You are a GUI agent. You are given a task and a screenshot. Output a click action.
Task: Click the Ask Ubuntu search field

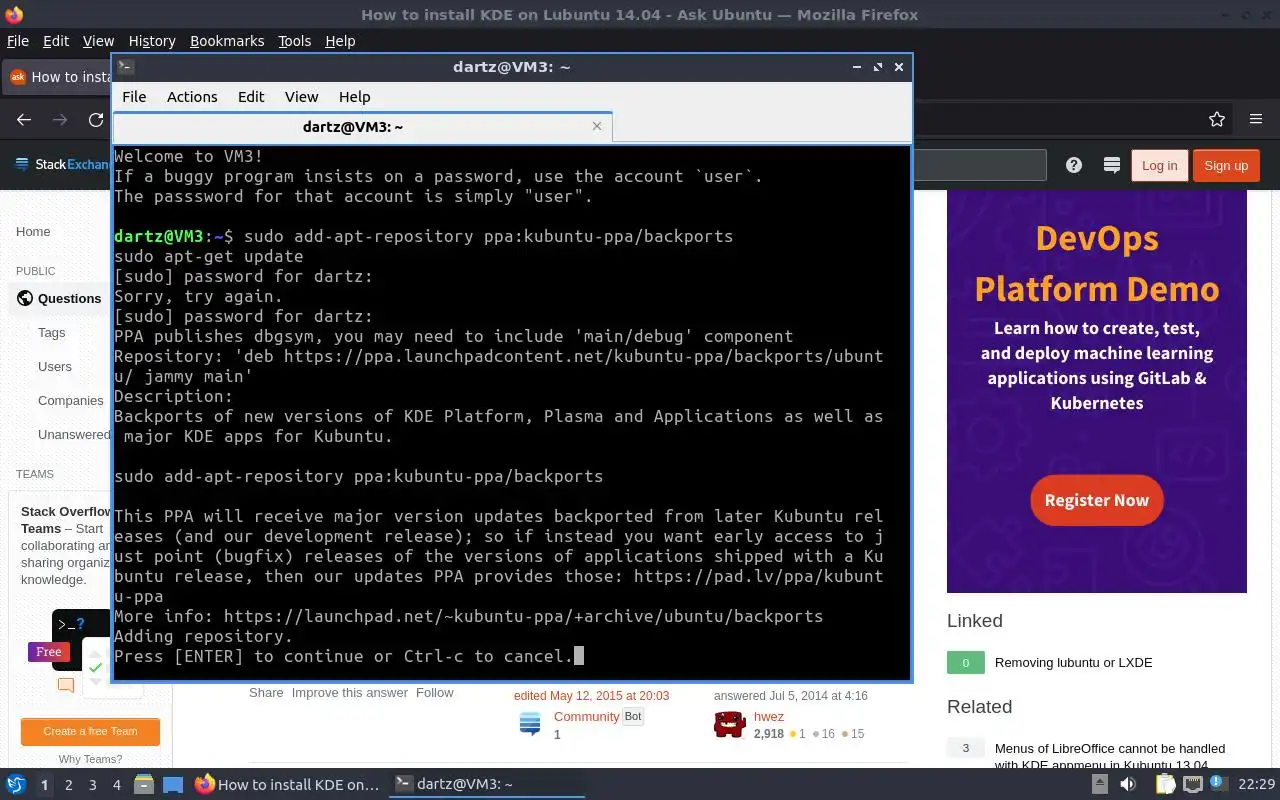pos(979,165)
